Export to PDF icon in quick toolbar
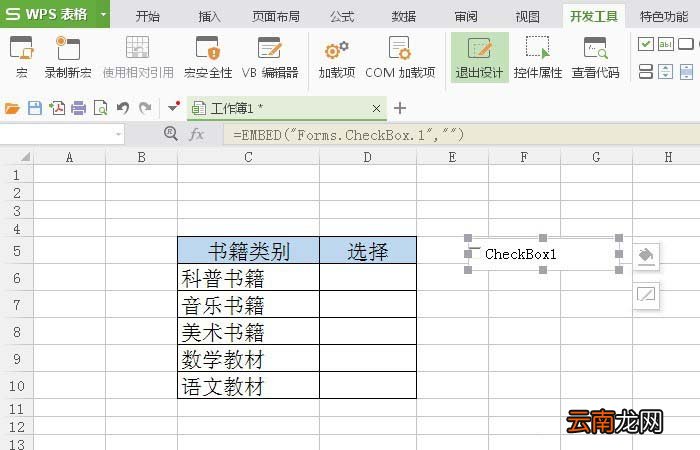This screenshot has height=450, width=700. point(57,108)
